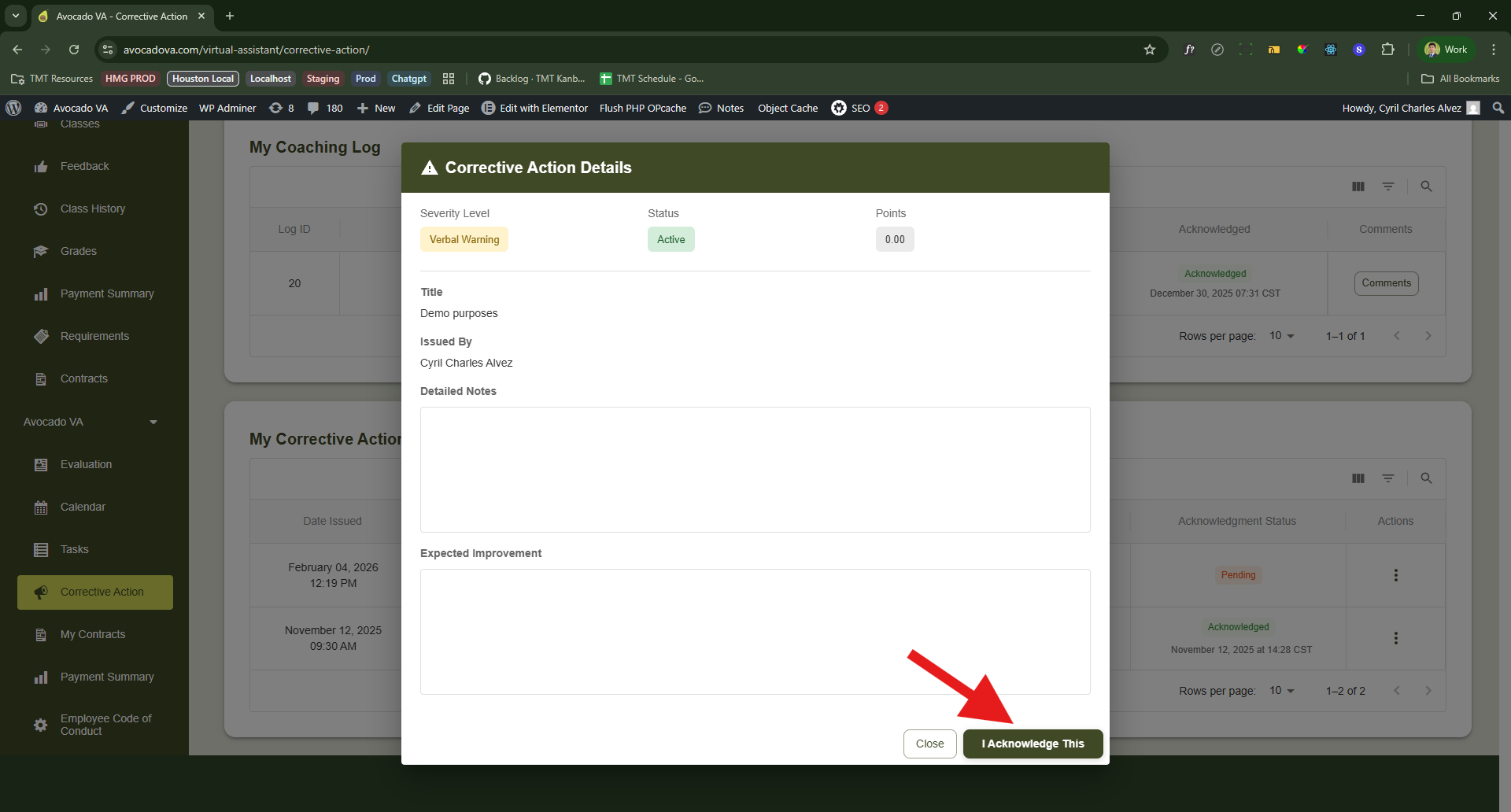Screen dimensions: 1511x812
Task: Go to Calendar in the sidebar
Action: [x=83, y=507]
